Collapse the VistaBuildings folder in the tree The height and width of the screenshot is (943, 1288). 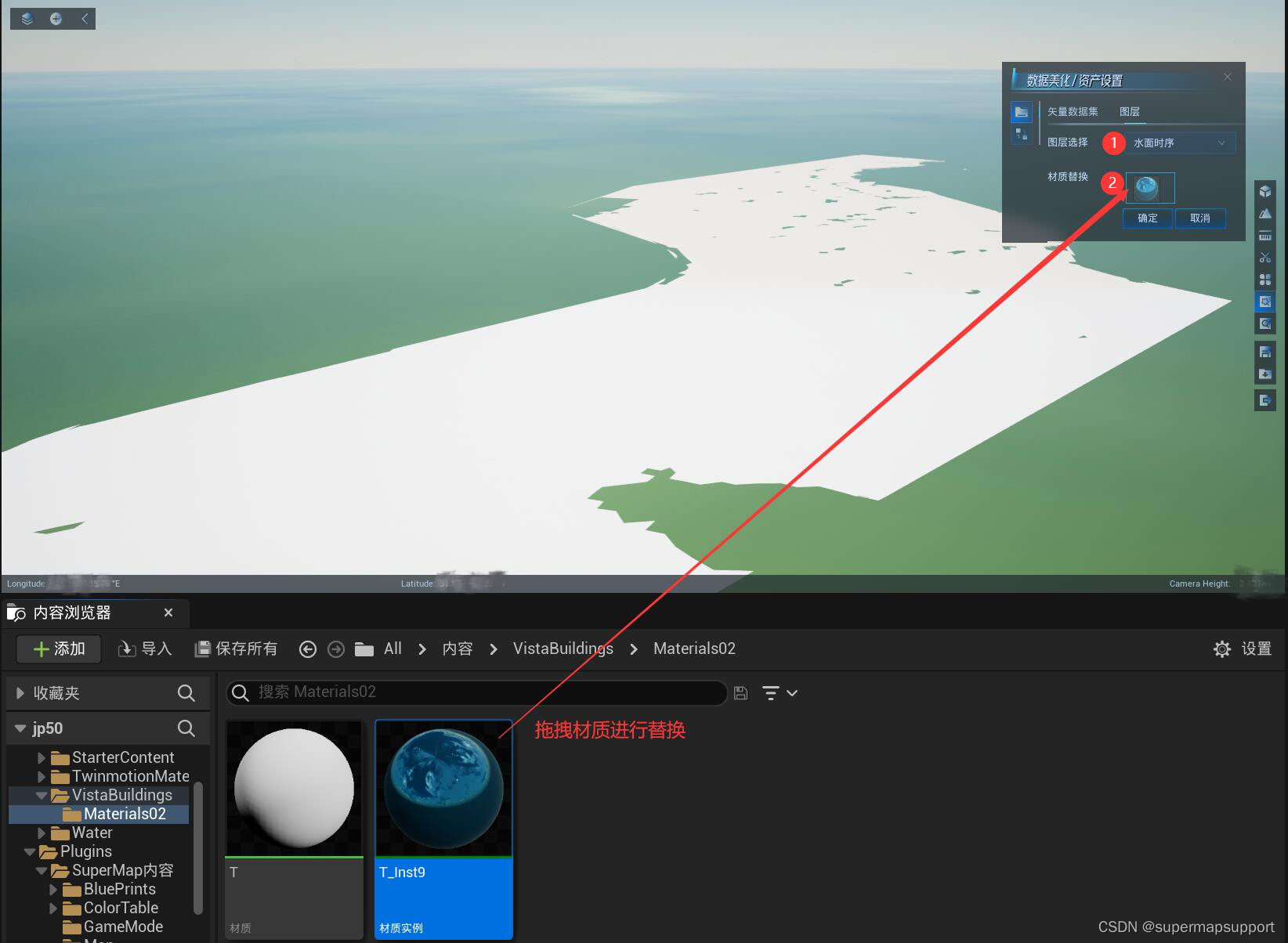point(42,794)
